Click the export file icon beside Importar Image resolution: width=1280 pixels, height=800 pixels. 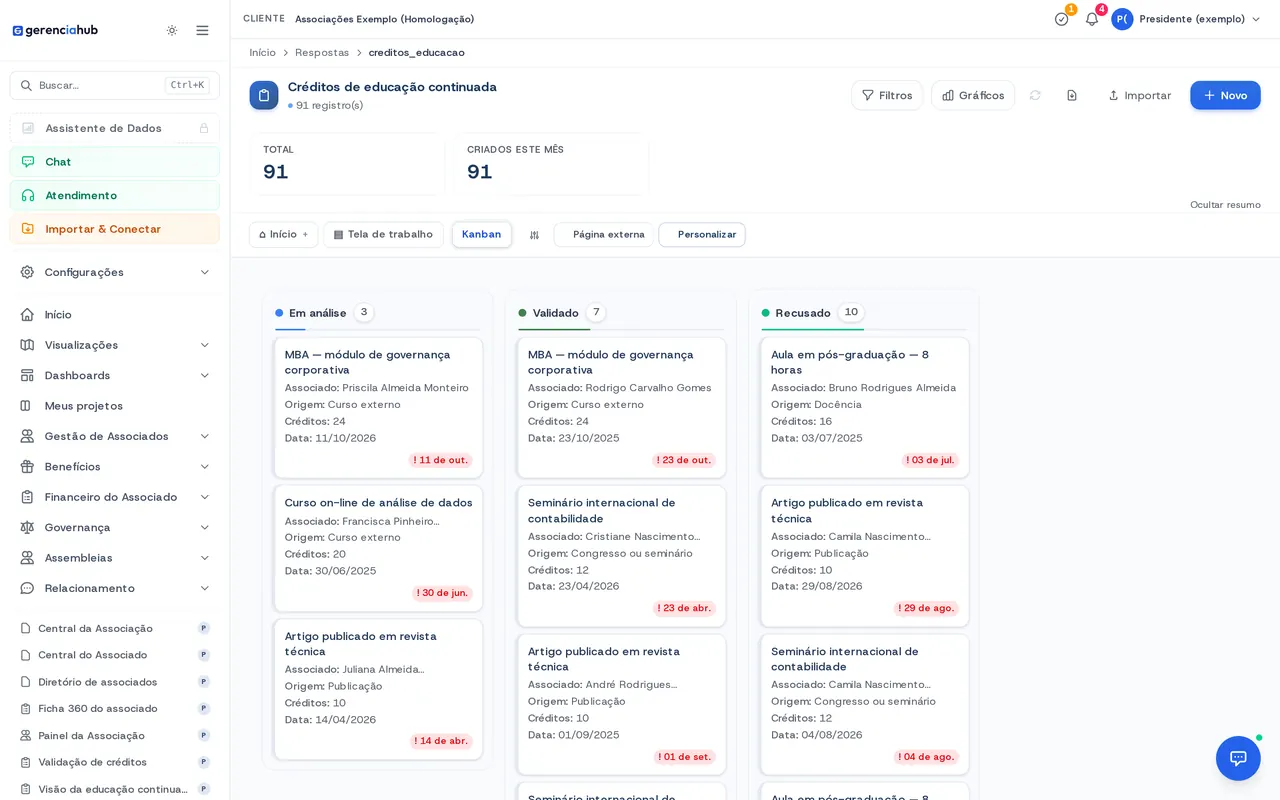click(1072, 95)
